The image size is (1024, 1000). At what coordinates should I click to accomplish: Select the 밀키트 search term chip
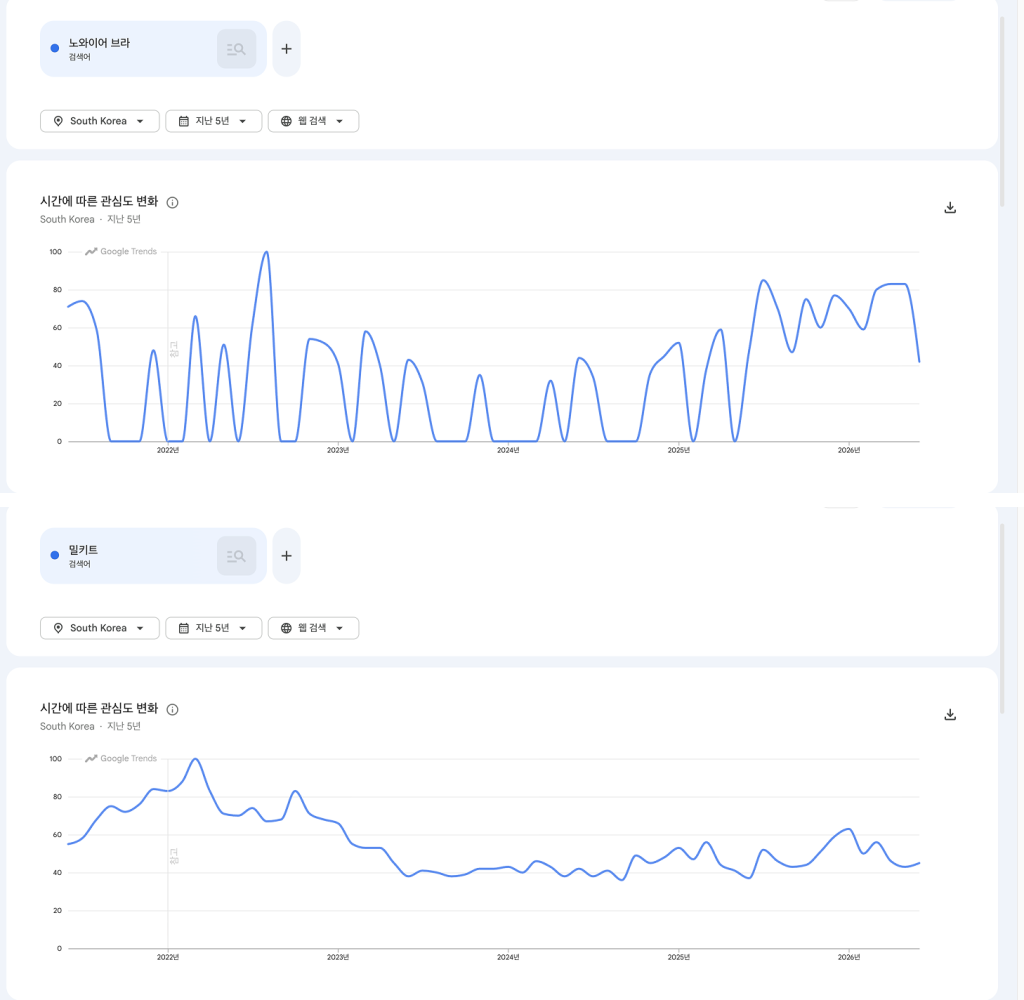(129, 556)
